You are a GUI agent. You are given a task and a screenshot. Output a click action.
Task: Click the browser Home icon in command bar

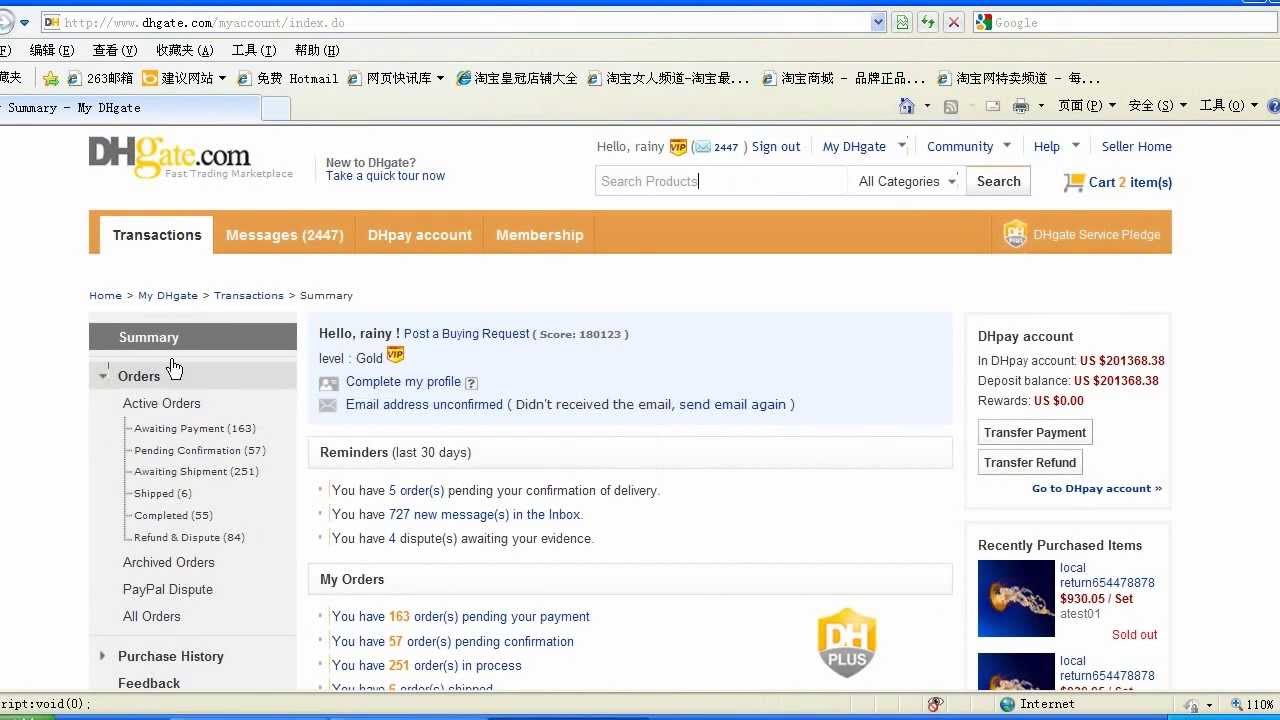[907, 106]
